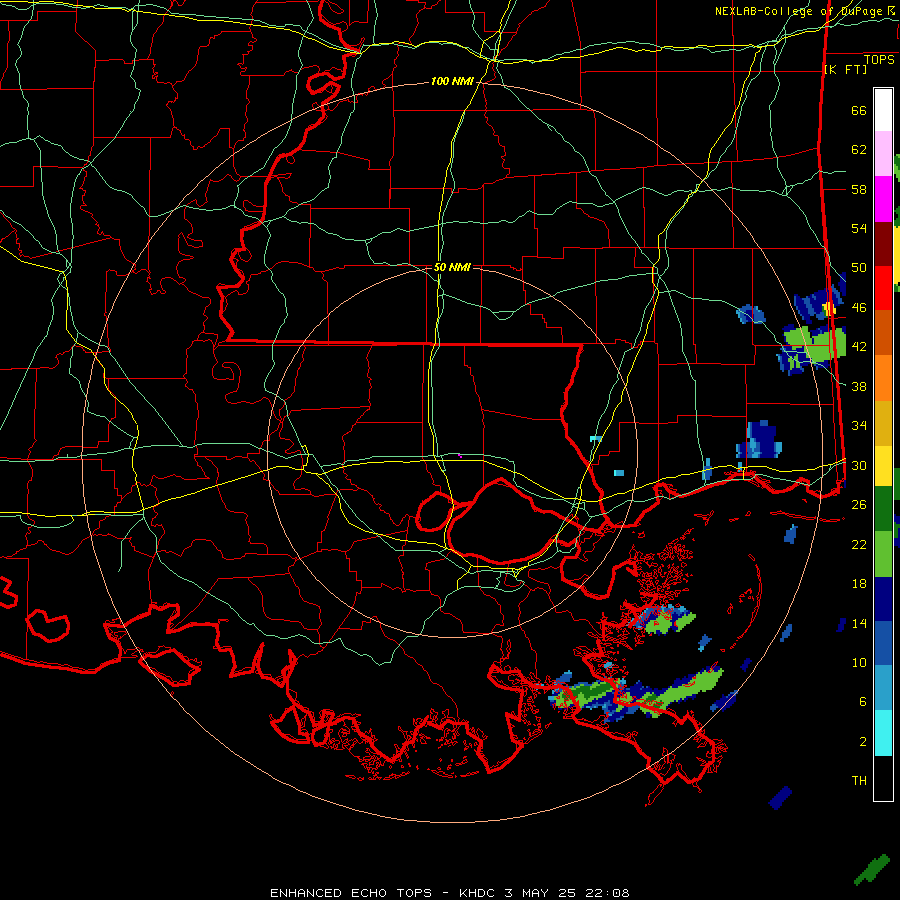Click the '18' legend value
This screenshot has height=900, width=900.
(x=859, y=584)
